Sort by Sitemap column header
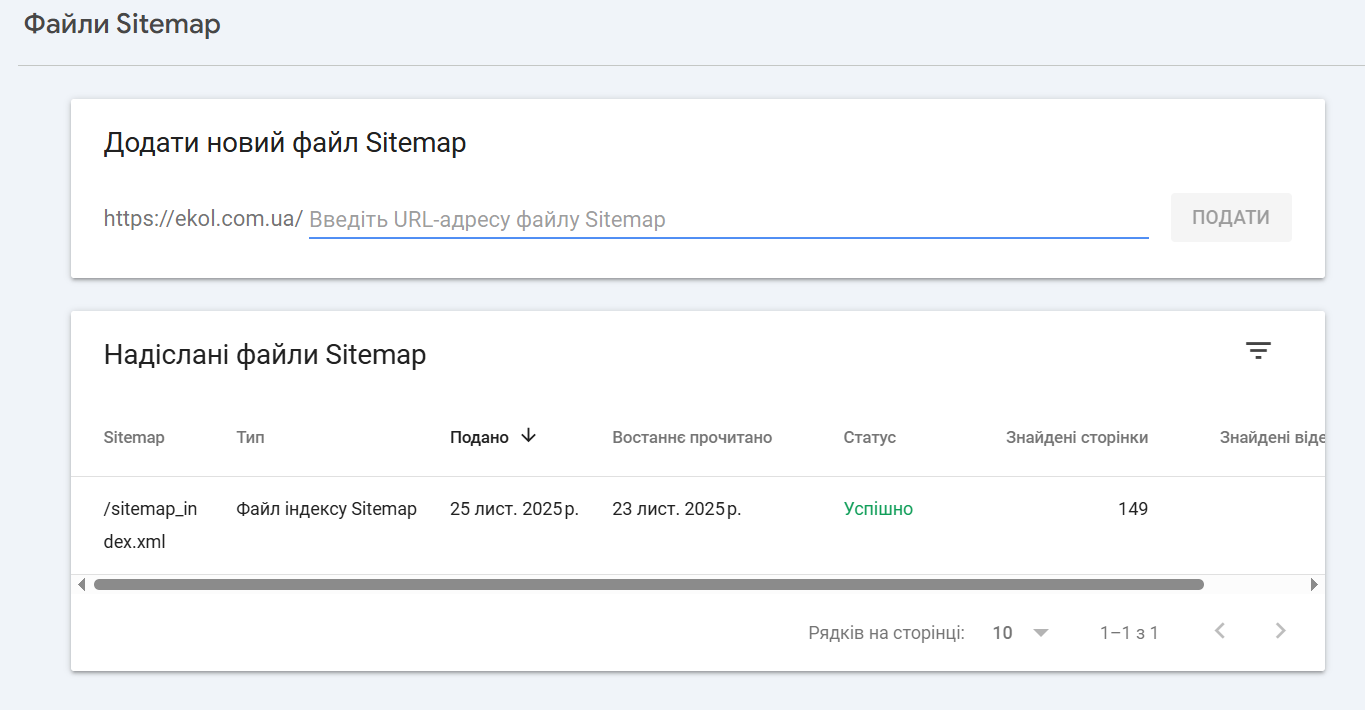The height and width of the screenshot is (710, 1365). 134,438
